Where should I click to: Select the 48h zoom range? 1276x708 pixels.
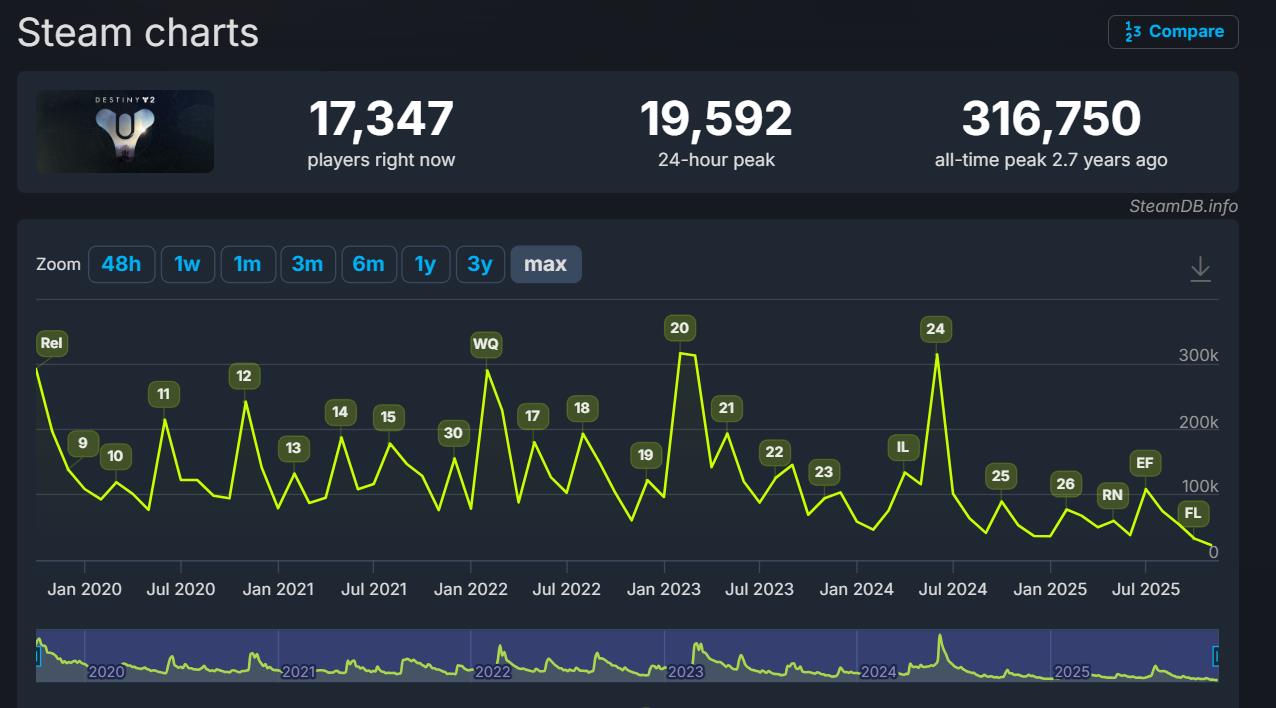point(121,265)
